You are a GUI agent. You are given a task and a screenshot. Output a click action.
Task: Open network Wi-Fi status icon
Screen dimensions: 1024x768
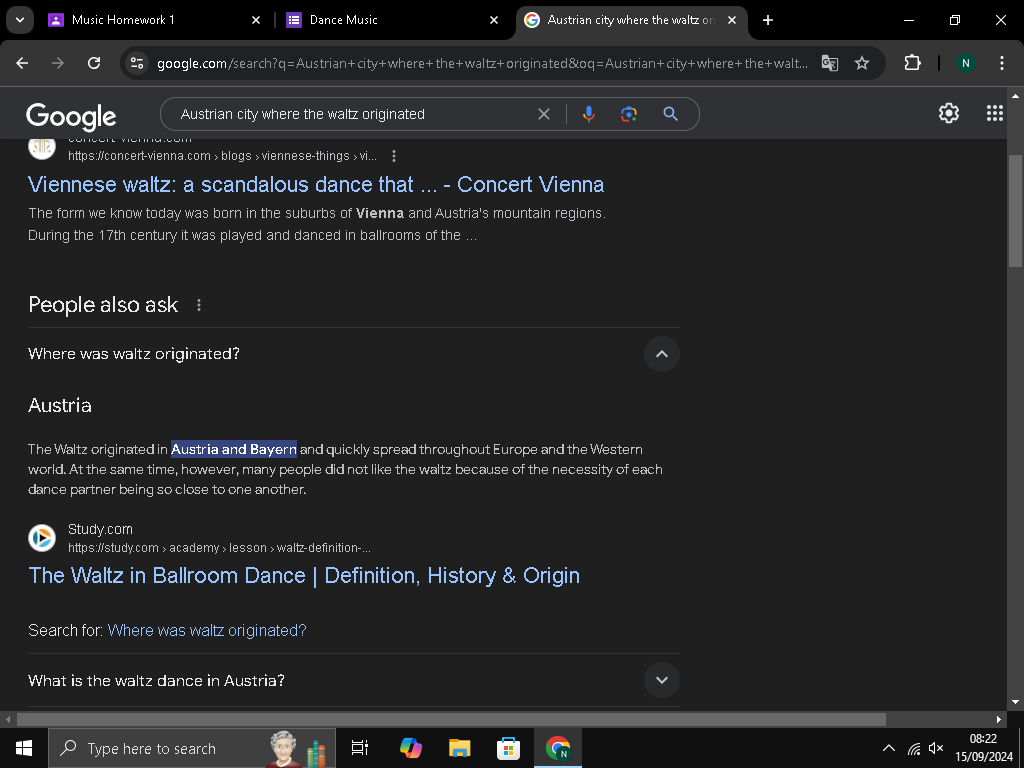[x=914, y=748]
